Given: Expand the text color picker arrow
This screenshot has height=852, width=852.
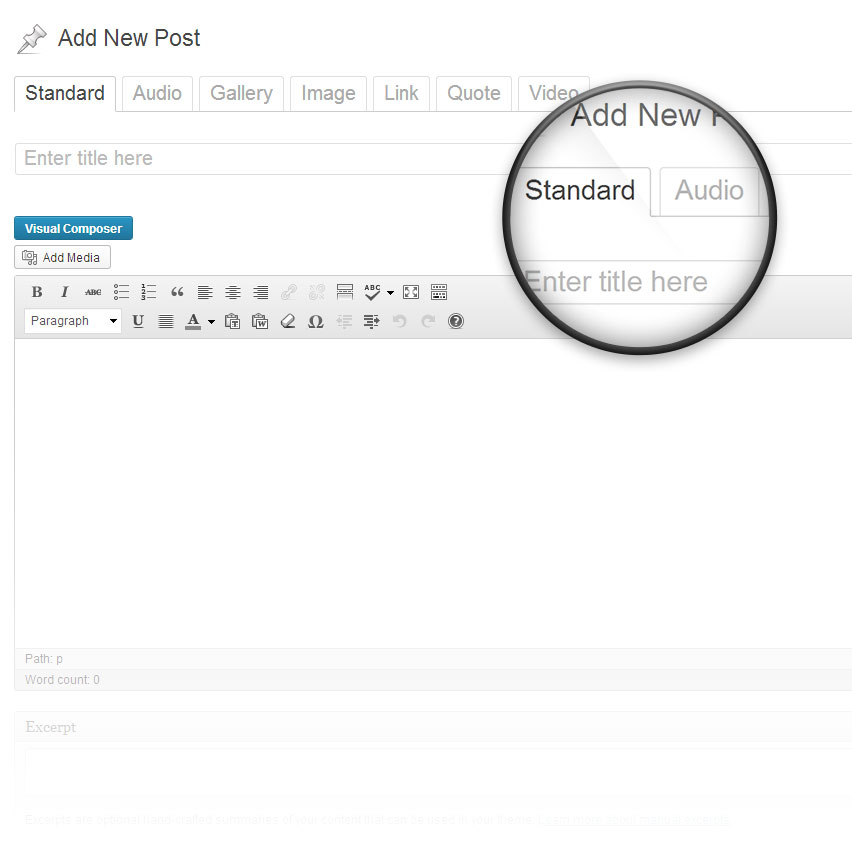Looking at the screenshot, I should point(211,322).
